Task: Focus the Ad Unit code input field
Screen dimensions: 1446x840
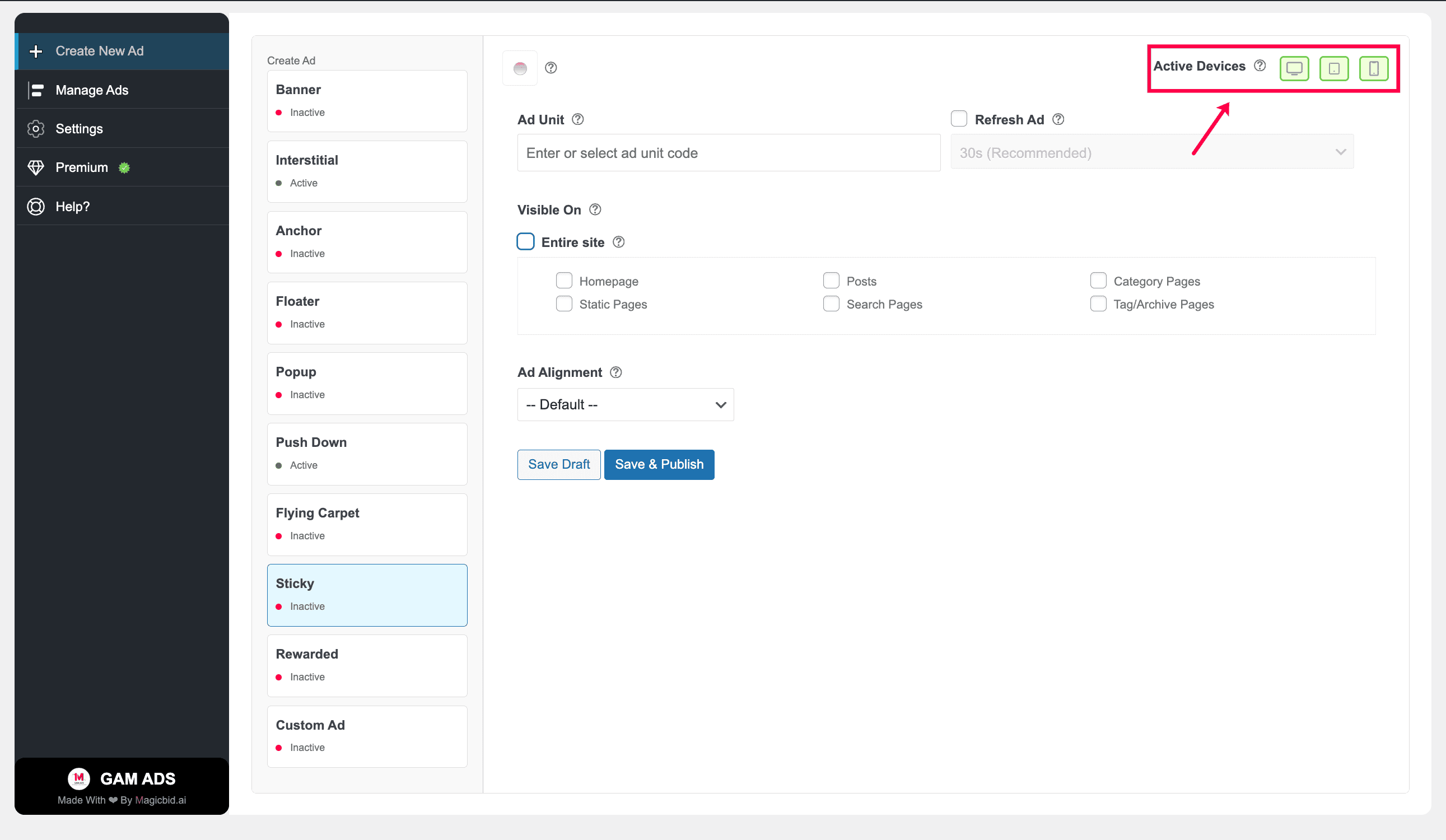Action: coord(729,153)
